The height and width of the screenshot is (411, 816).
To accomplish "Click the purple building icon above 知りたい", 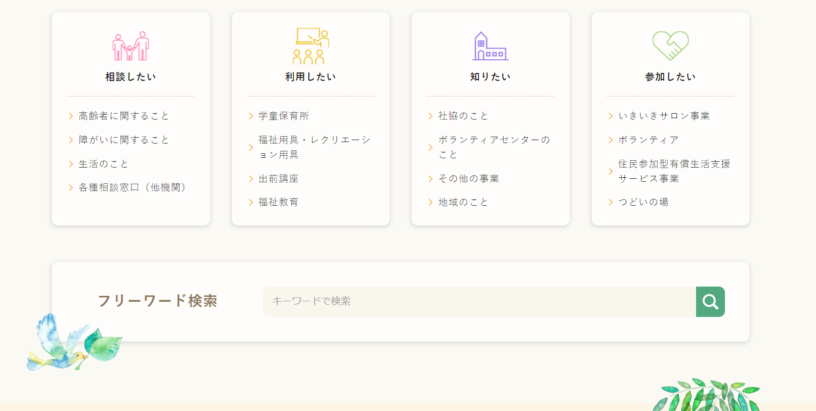I will click(490, 46).
